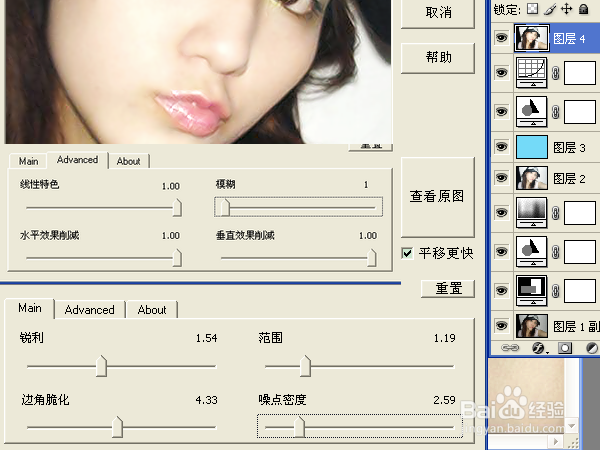Toggle lock image pixels brush icon
The width and height of the screenshot is (600, 450).
click(x=550, y=9)
